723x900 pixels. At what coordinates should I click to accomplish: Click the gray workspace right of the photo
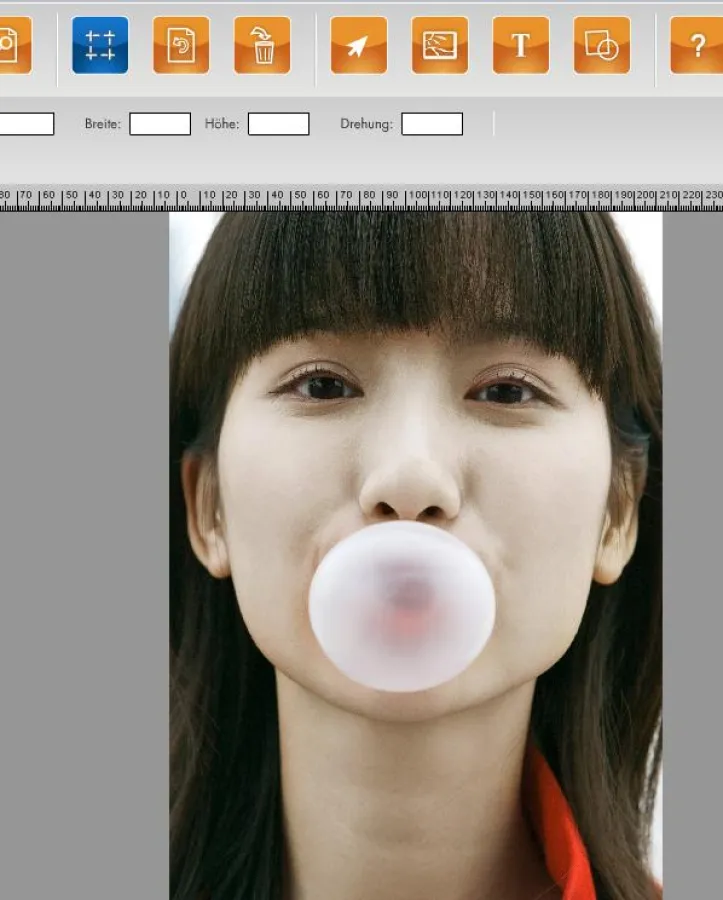coord(692,550)
